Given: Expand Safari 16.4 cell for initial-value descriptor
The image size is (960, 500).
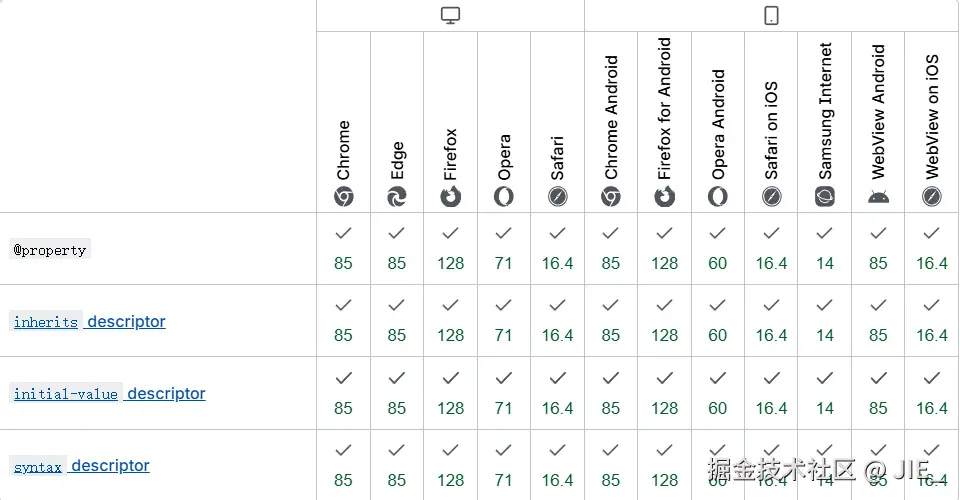Looking at the screenshot, I should click(558, 393).
